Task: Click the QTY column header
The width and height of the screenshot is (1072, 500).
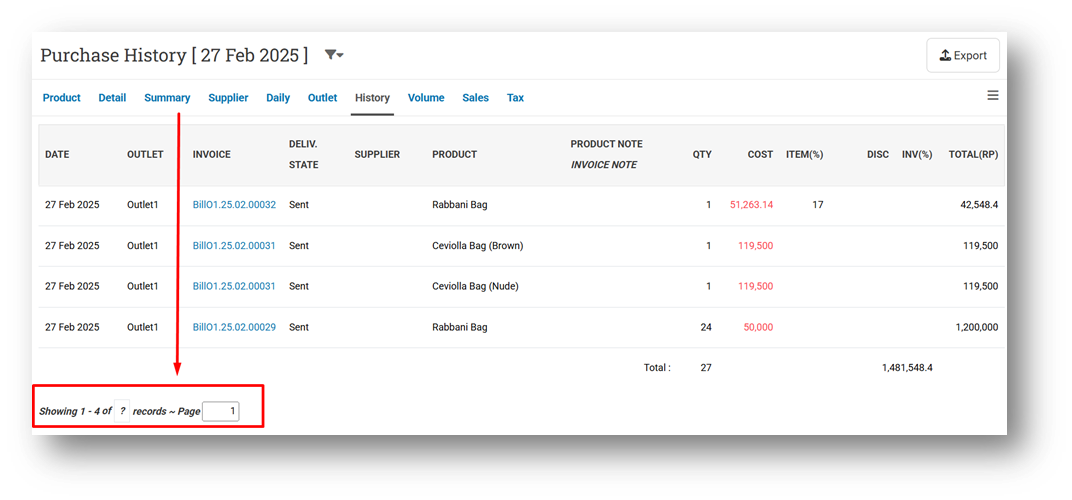Action: [702, 155]
